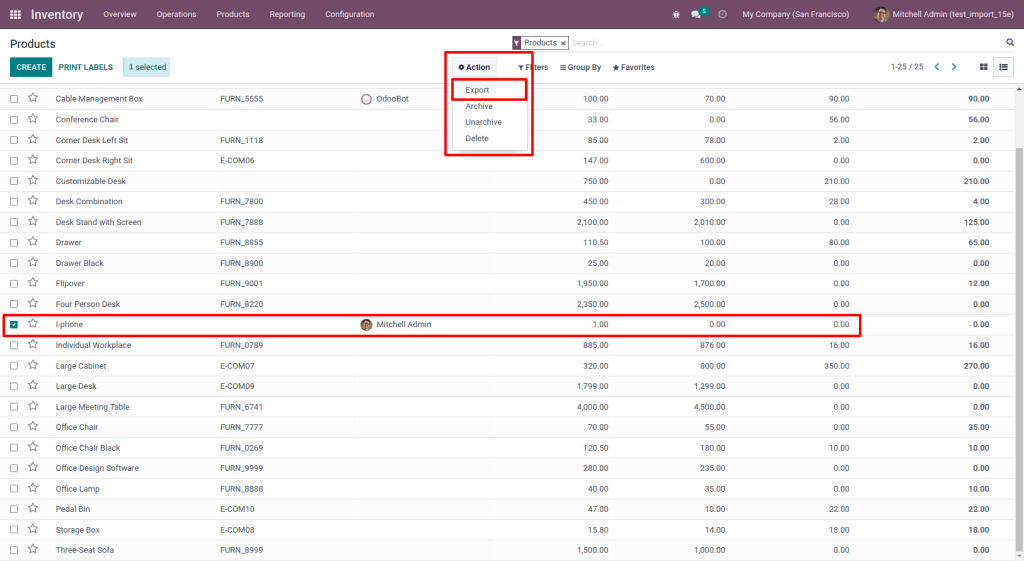
Task: Star the Office Lamp product
Action: click(33, 488)
